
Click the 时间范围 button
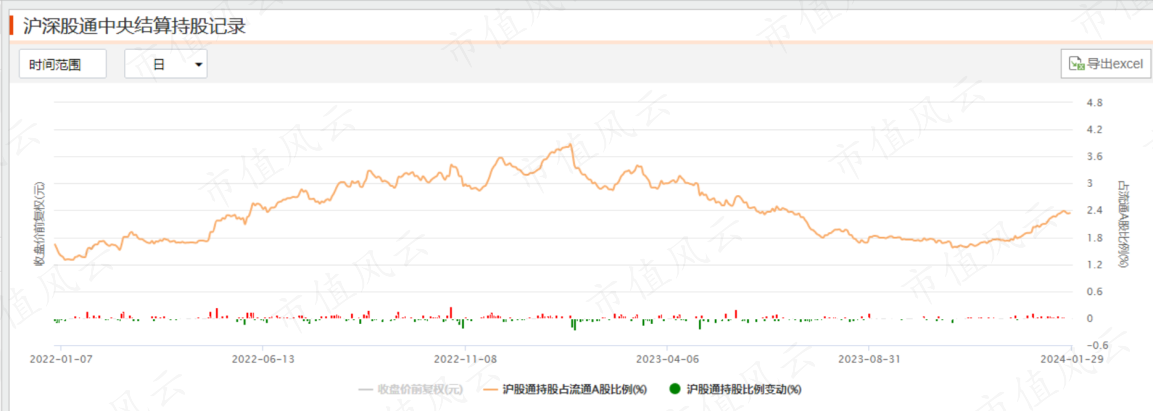(x=63, y=64)
